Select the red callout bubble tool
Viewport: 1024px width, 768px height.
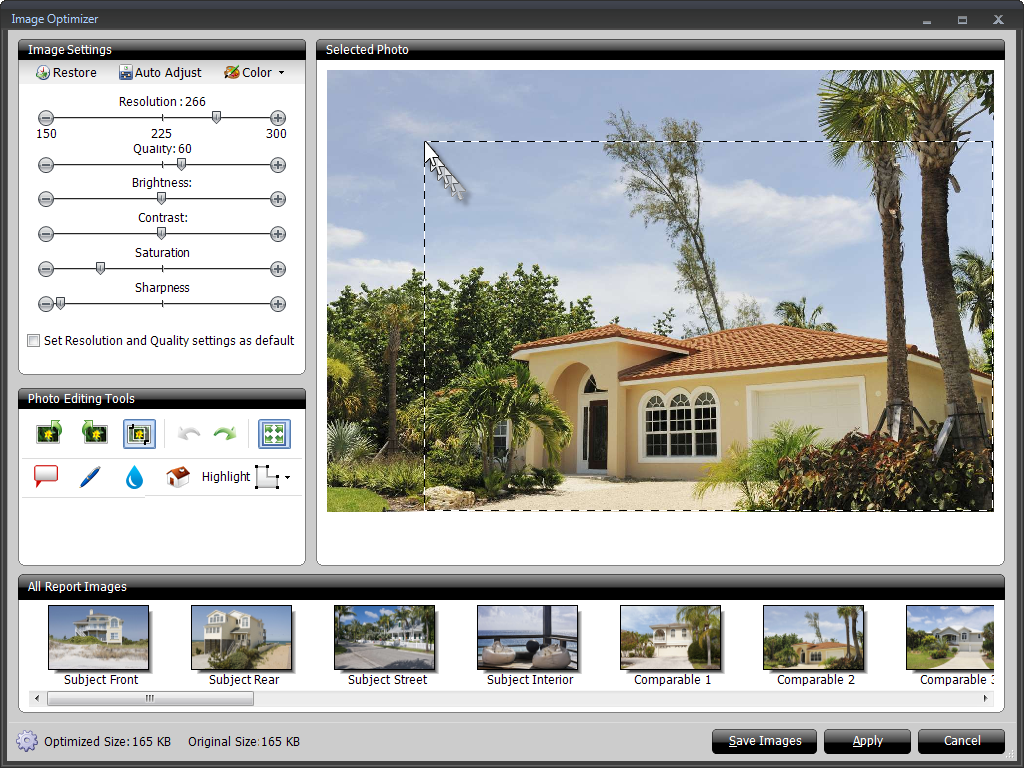click(x=46, y=477)
